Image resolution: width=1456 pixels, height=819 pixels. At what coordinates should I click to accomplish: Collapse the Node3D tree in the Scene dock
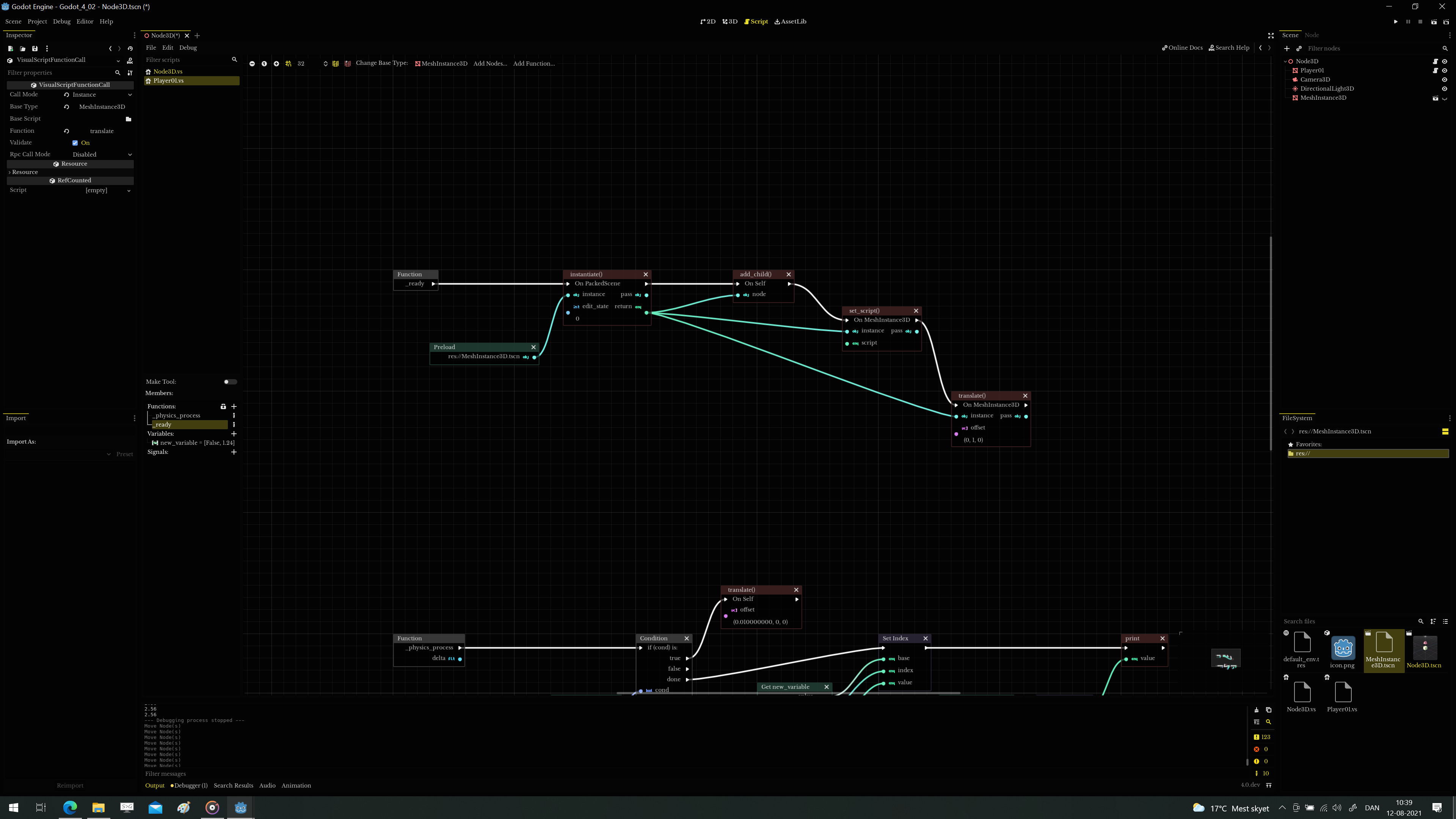coord(1287,61)
